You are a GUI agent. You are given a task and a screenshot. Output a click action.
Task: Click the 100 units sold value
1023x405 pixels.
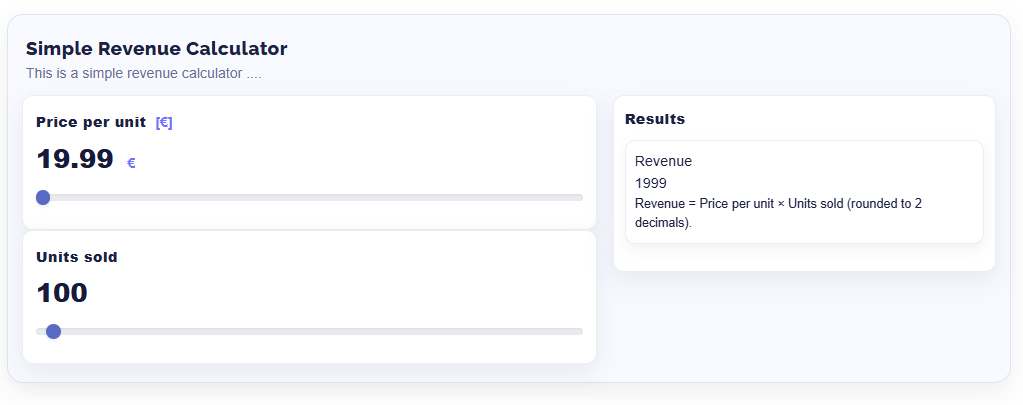pyautogui.click(x=62, y=293)
